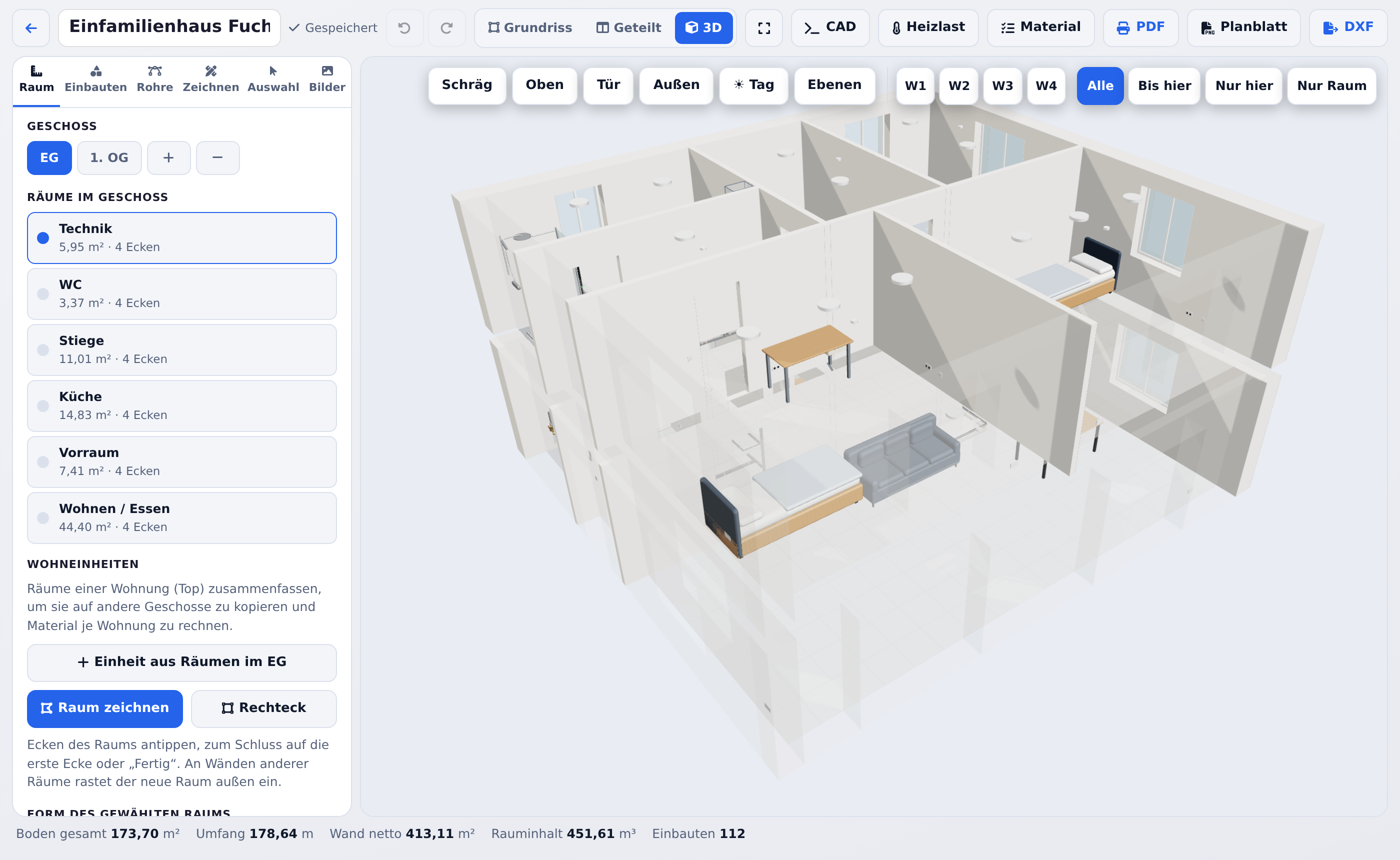Undo the last action

tap(404, 27)
